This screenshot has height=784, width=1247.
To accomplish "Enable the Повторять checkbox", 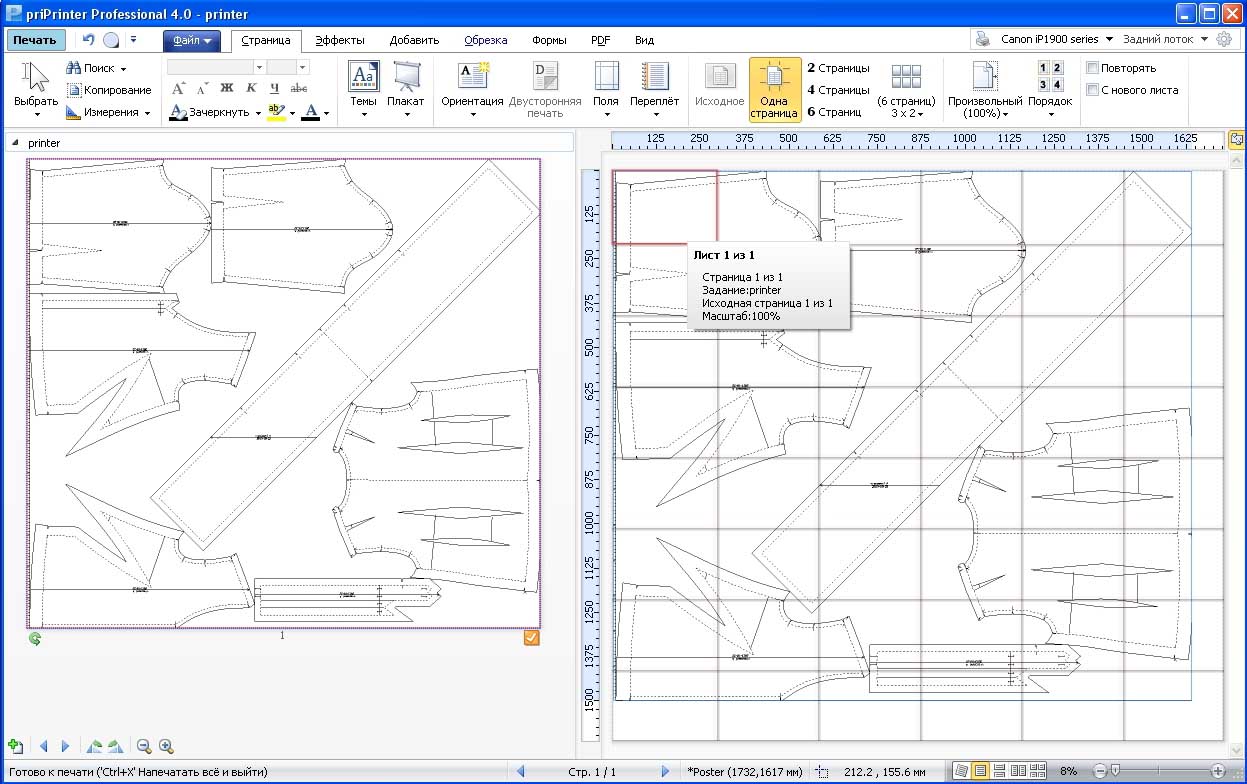I will pyautogui.click(x=1093, y=68).
